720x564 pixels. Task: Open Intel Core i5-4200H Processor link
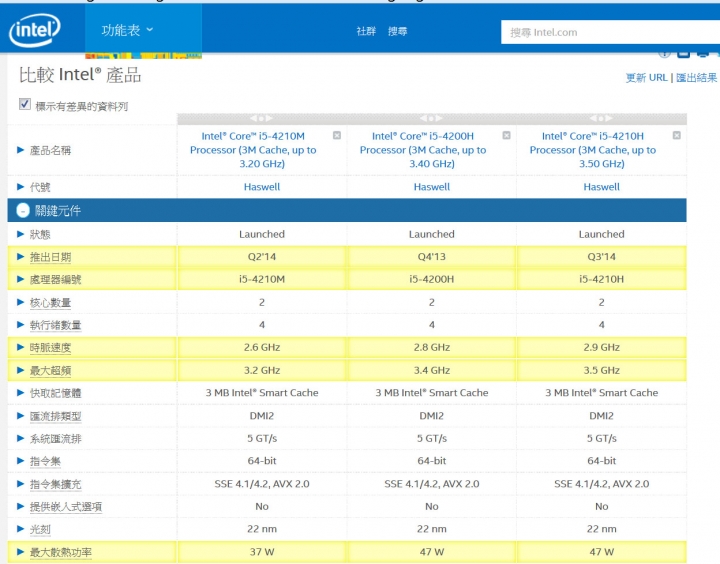(x=423, y=150)
